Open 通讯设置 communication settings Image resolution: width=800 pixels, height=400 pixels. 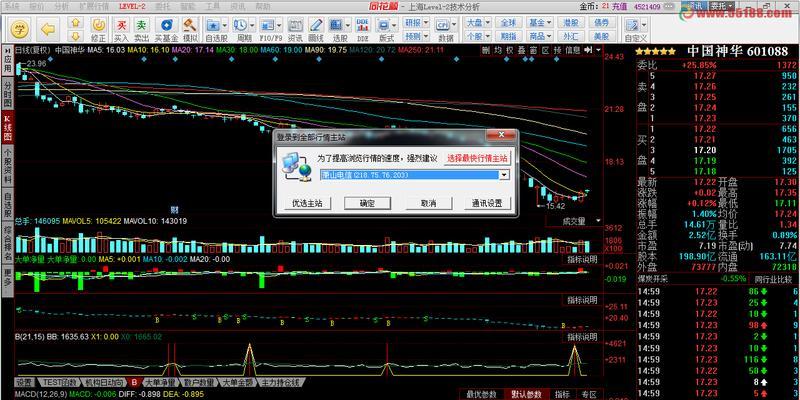coord(487,203)
